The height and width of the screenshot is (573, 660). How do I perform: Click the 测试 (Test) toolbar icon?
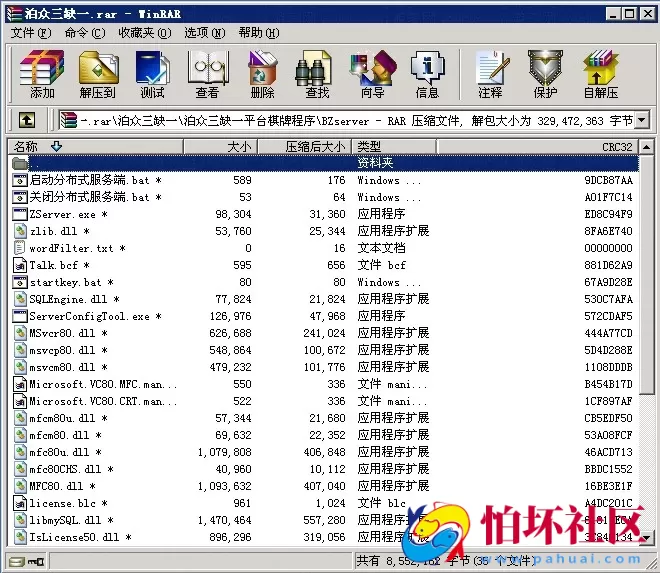[152, 74]
